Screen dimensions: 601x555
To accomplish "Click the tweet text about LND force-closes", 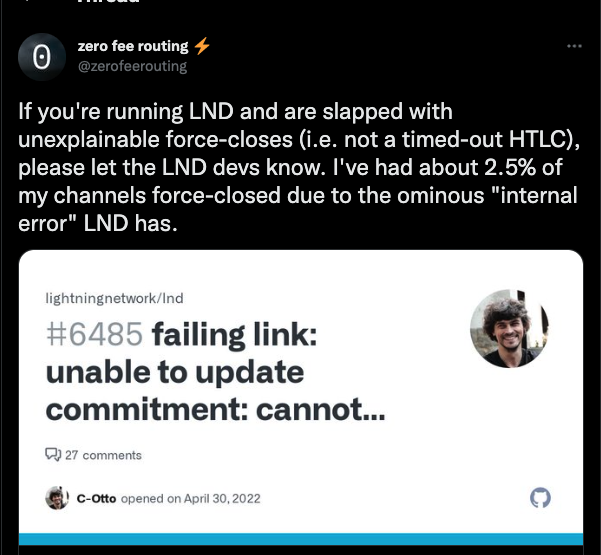I will point(299,167).
